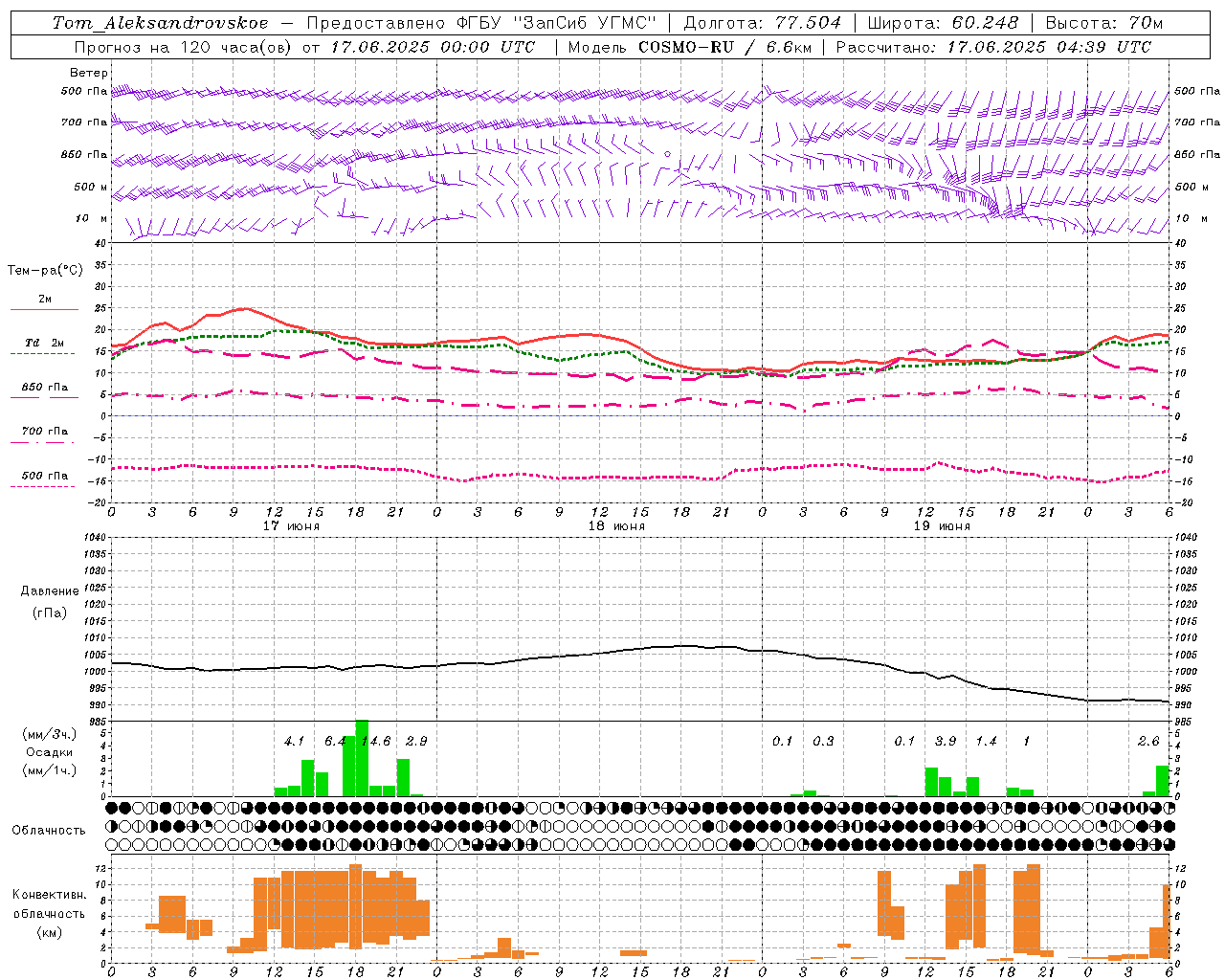This screenshot has height=980, width=1225.
Task: Click the 'Облачность' cloud cover label
Action: [x=49, y=830]
